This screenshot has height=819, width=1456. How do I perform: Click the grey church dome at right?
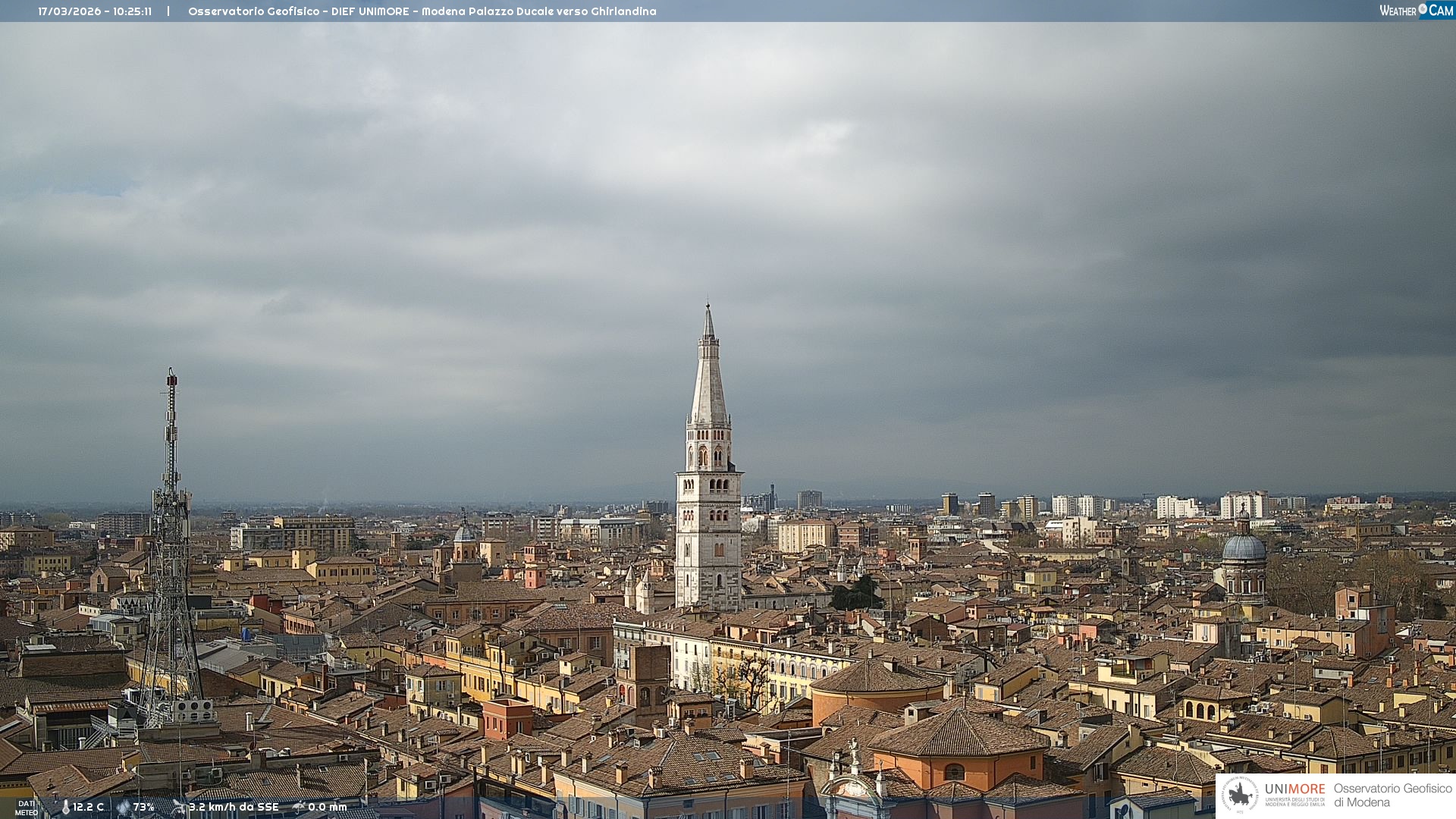coord(1244,547)
